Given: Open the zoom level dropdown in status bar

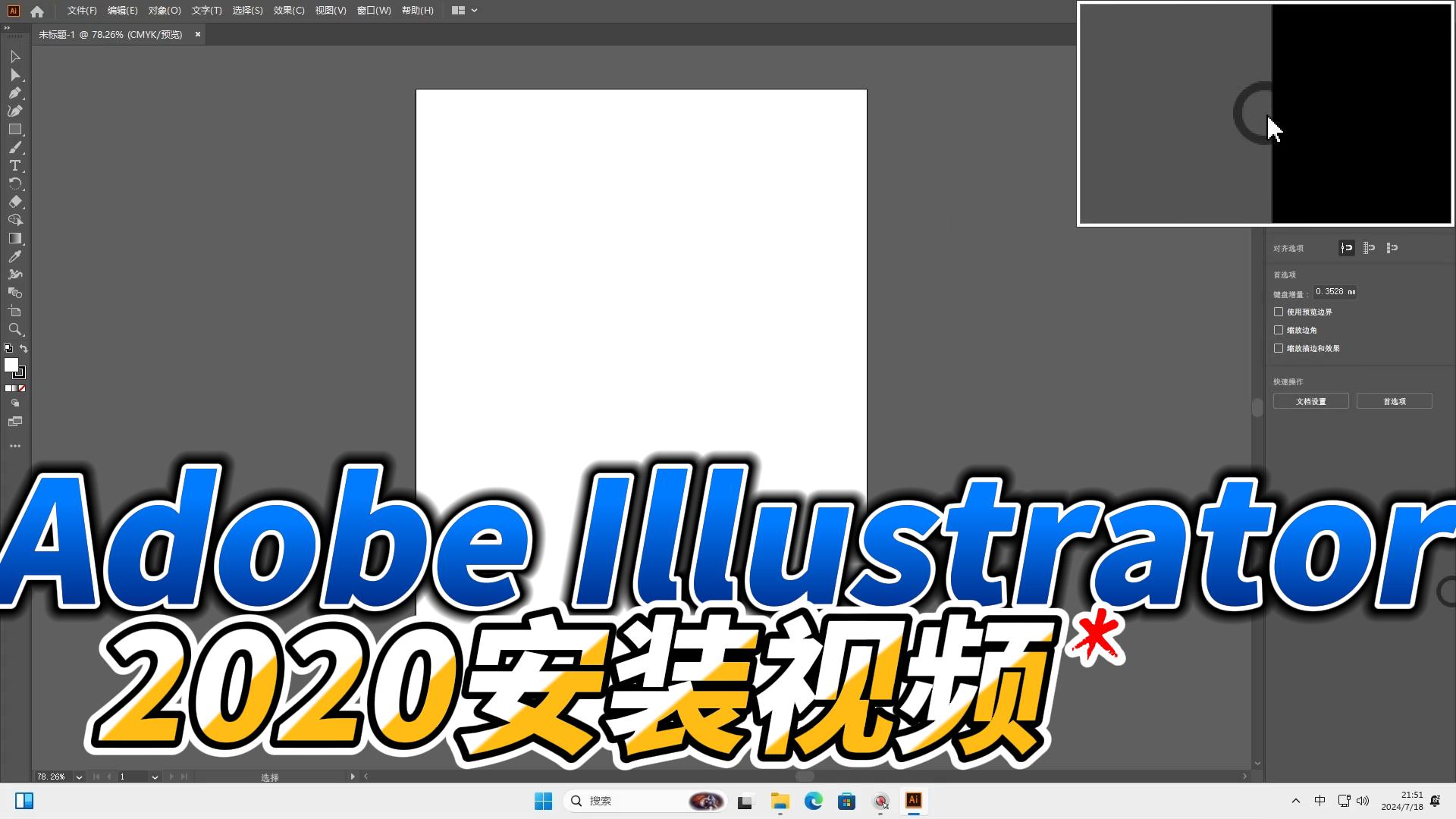Looking at the screenshot, I should pyautogui.click(x=79, y=777).
